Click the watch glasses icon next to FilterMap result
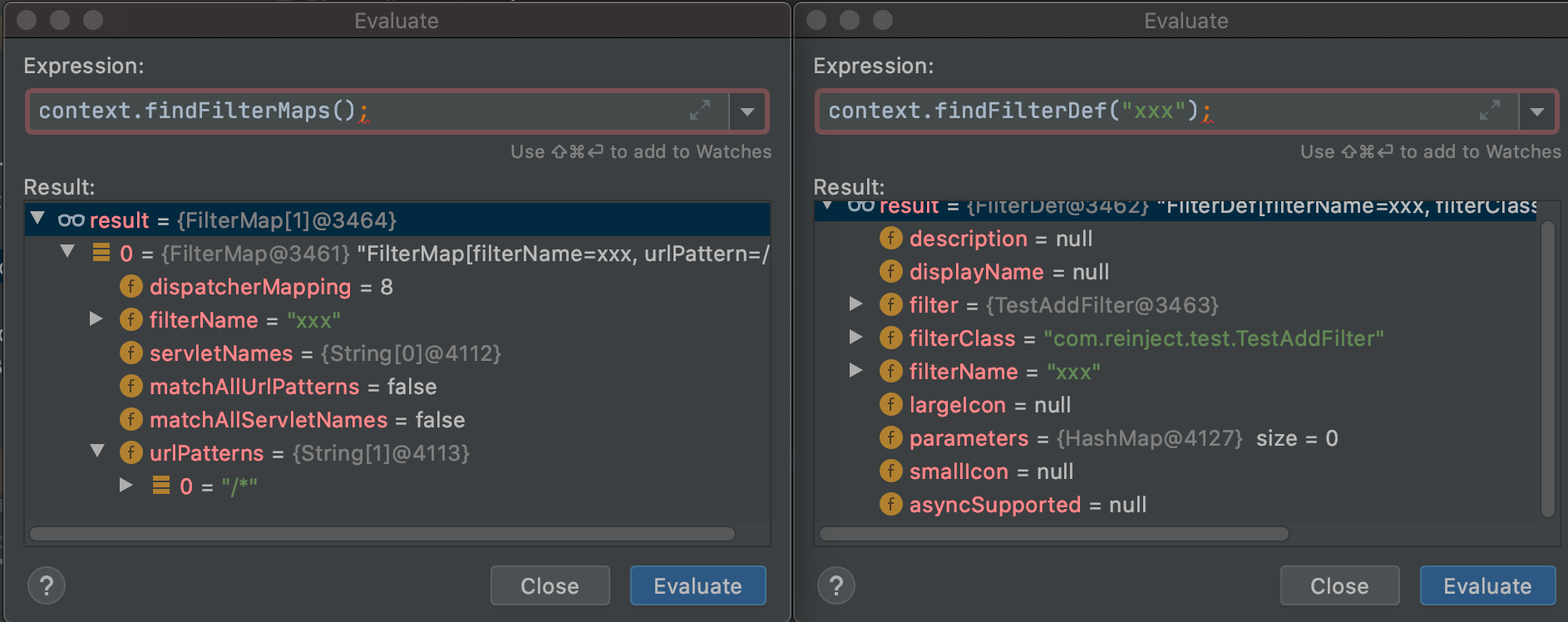 click(x=71, y=220)
